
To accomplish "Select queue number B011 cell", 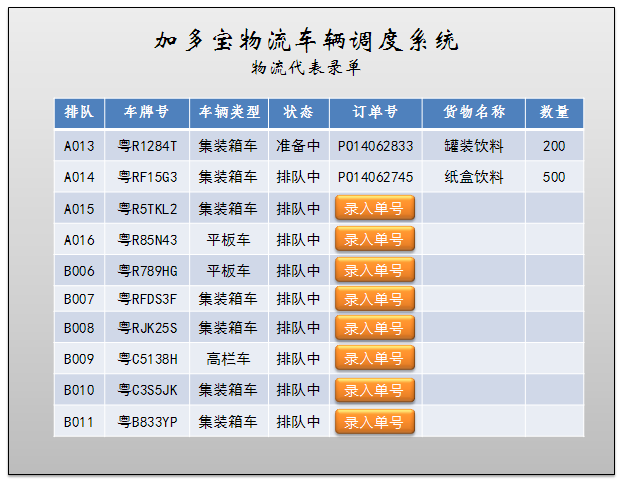I will point(79,421).
